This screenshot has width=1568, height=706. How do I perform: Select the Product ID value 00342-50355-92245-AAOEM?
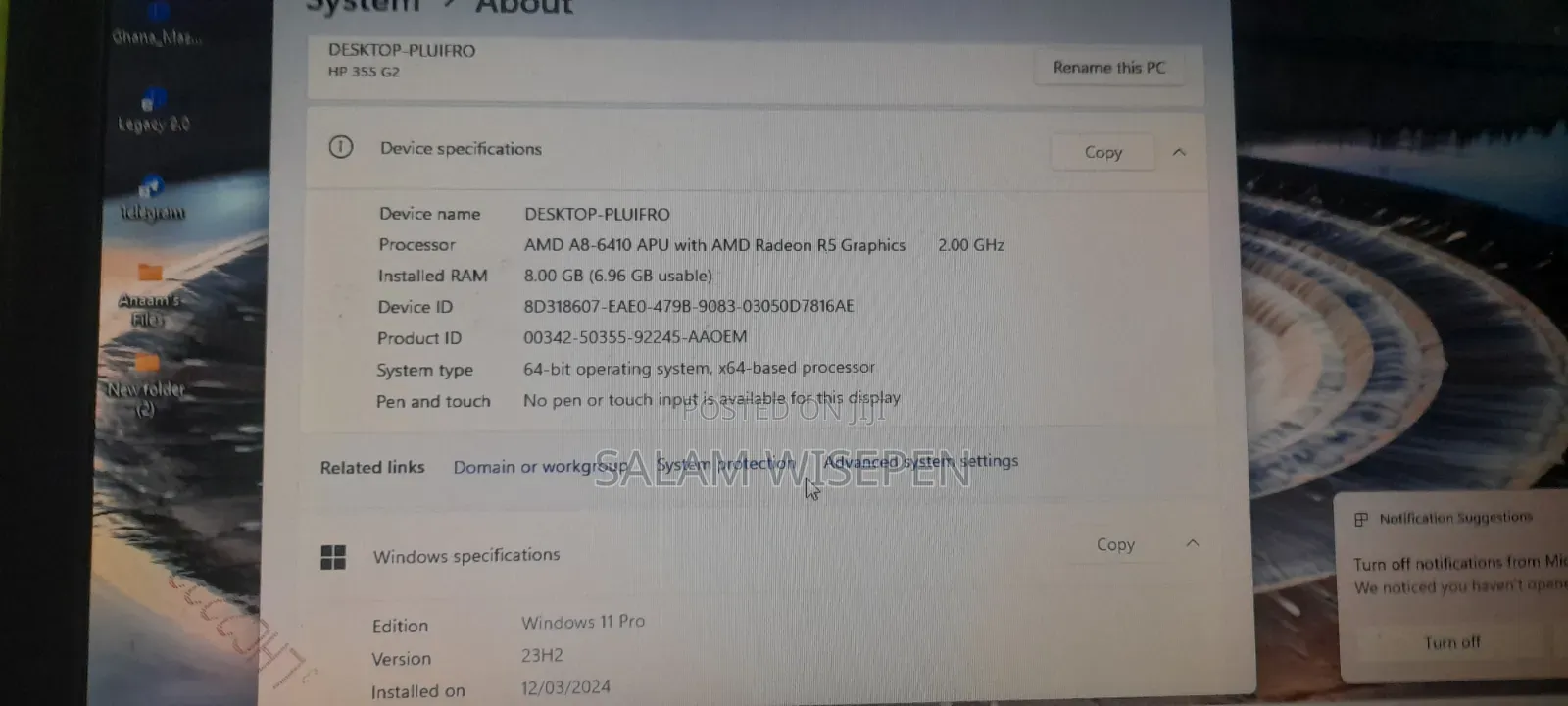[x=635, y=337]
